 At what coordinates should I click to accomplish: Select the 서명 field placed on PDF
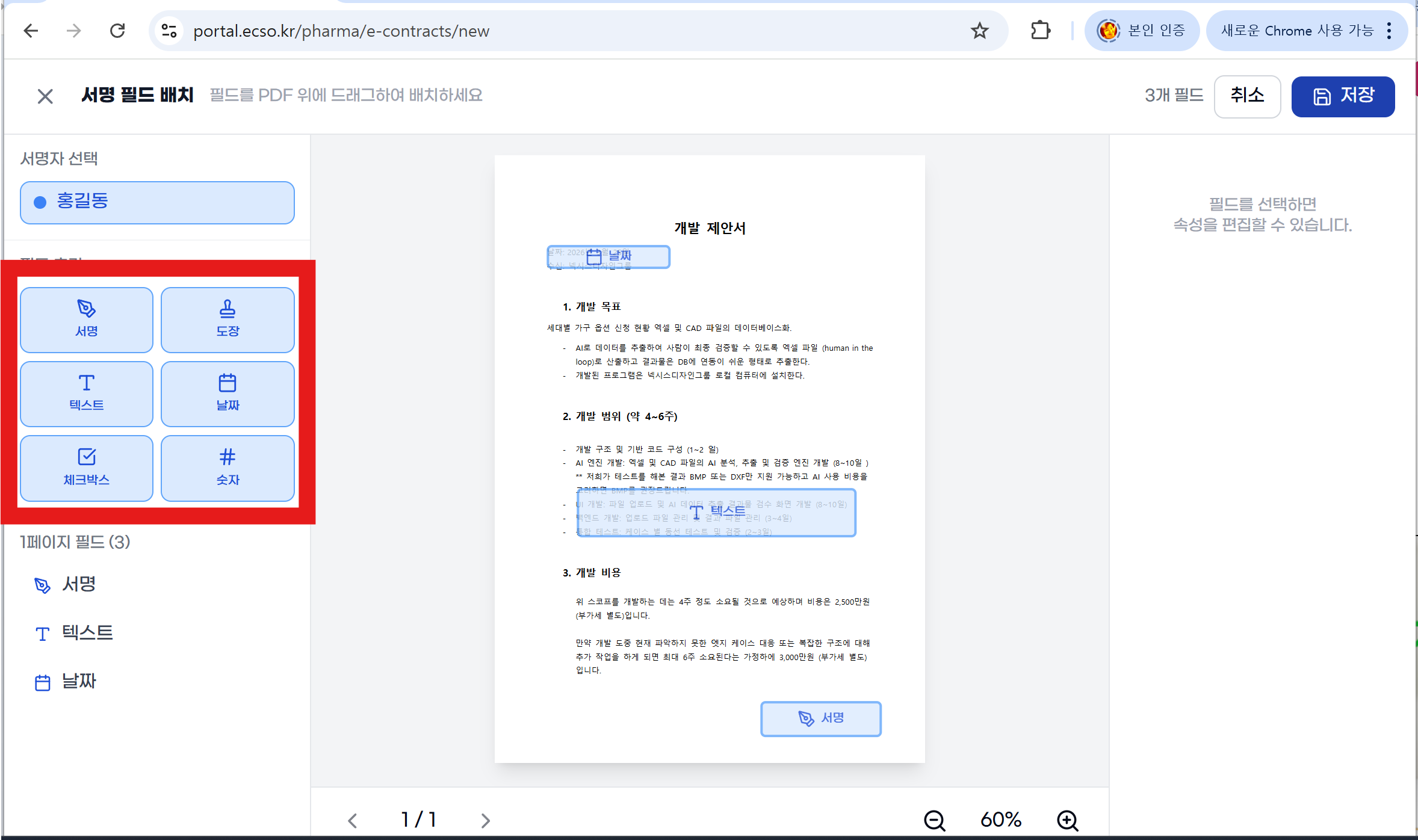coord(820,718)
